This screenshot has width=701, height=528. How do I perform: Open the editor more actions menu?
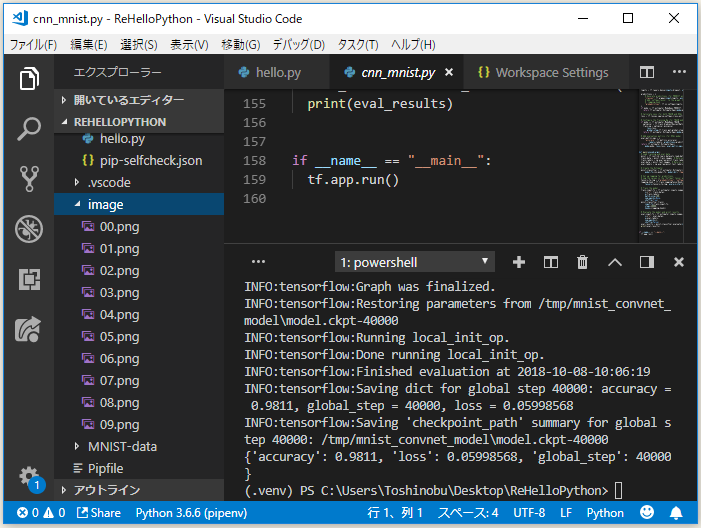pyautogui.click(x=679, y=72)
